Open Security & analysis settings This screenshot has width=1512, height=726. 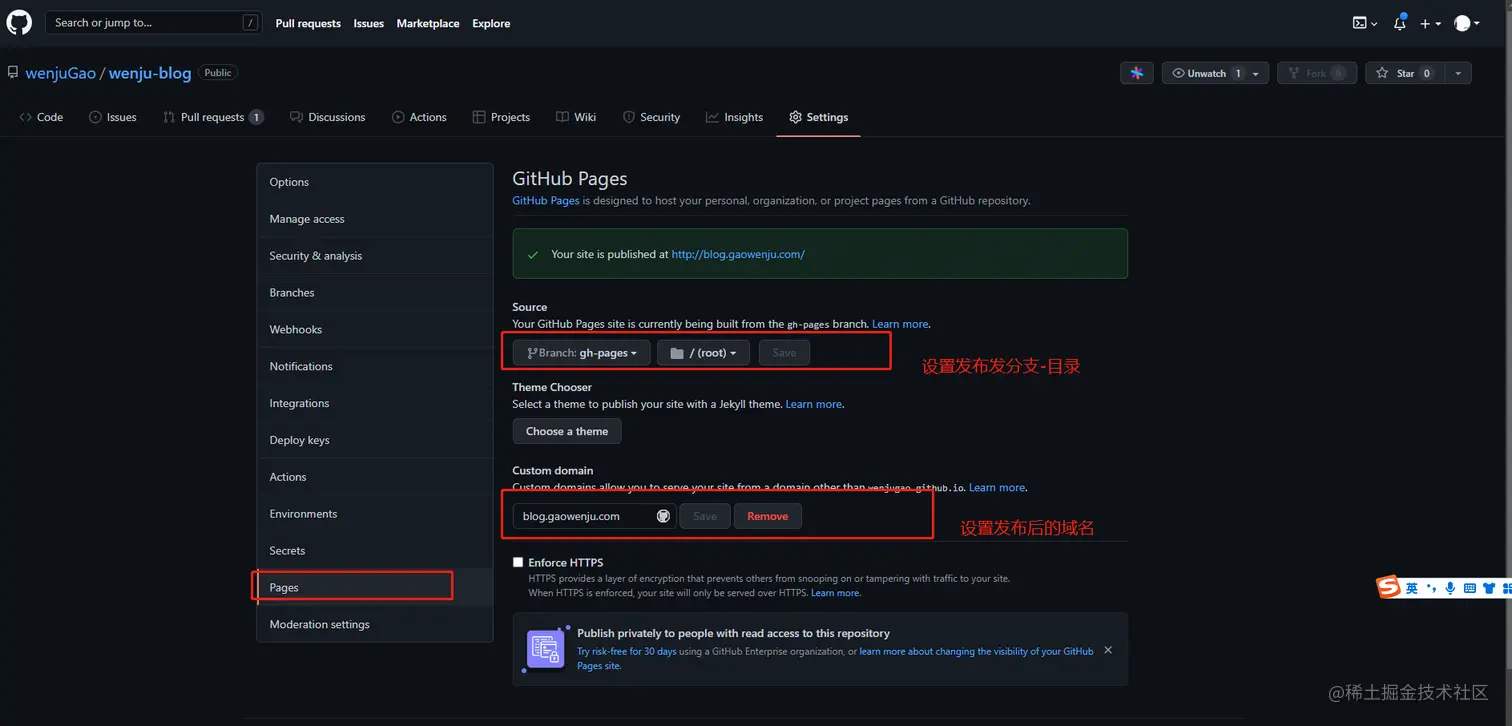tap(375, 256)
